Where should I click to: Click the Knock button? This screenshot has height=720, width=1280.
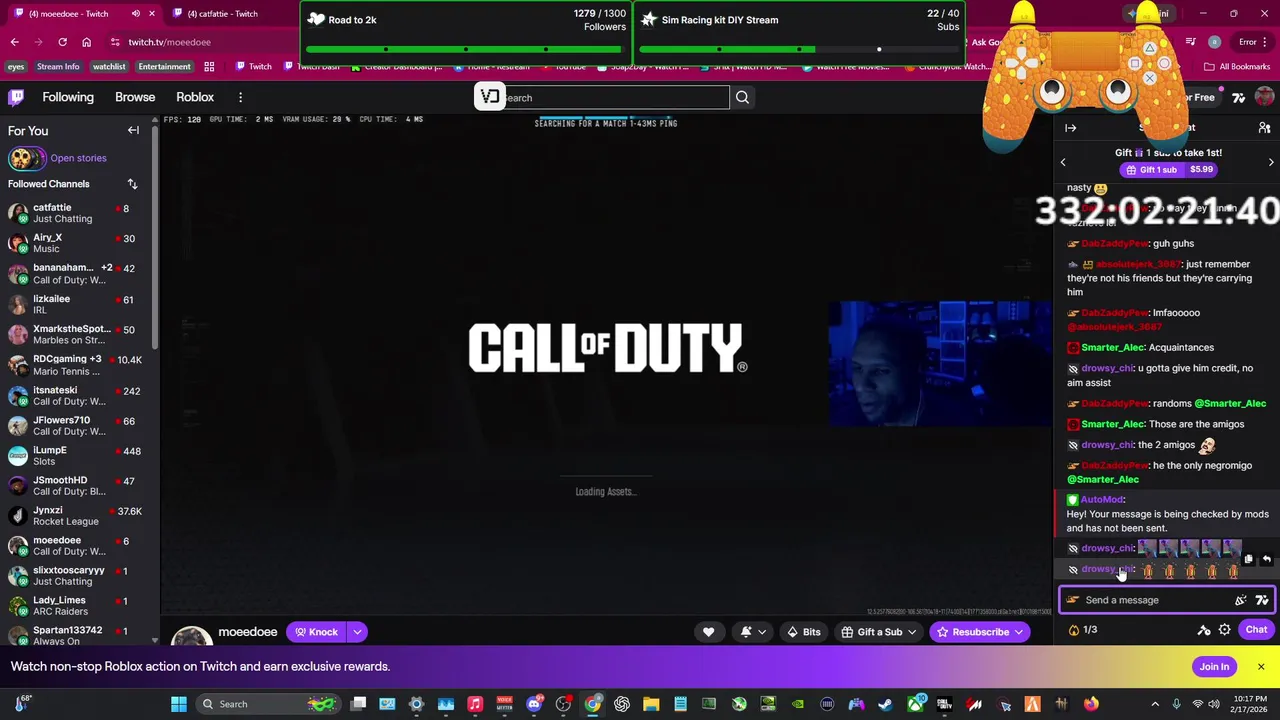316,632
